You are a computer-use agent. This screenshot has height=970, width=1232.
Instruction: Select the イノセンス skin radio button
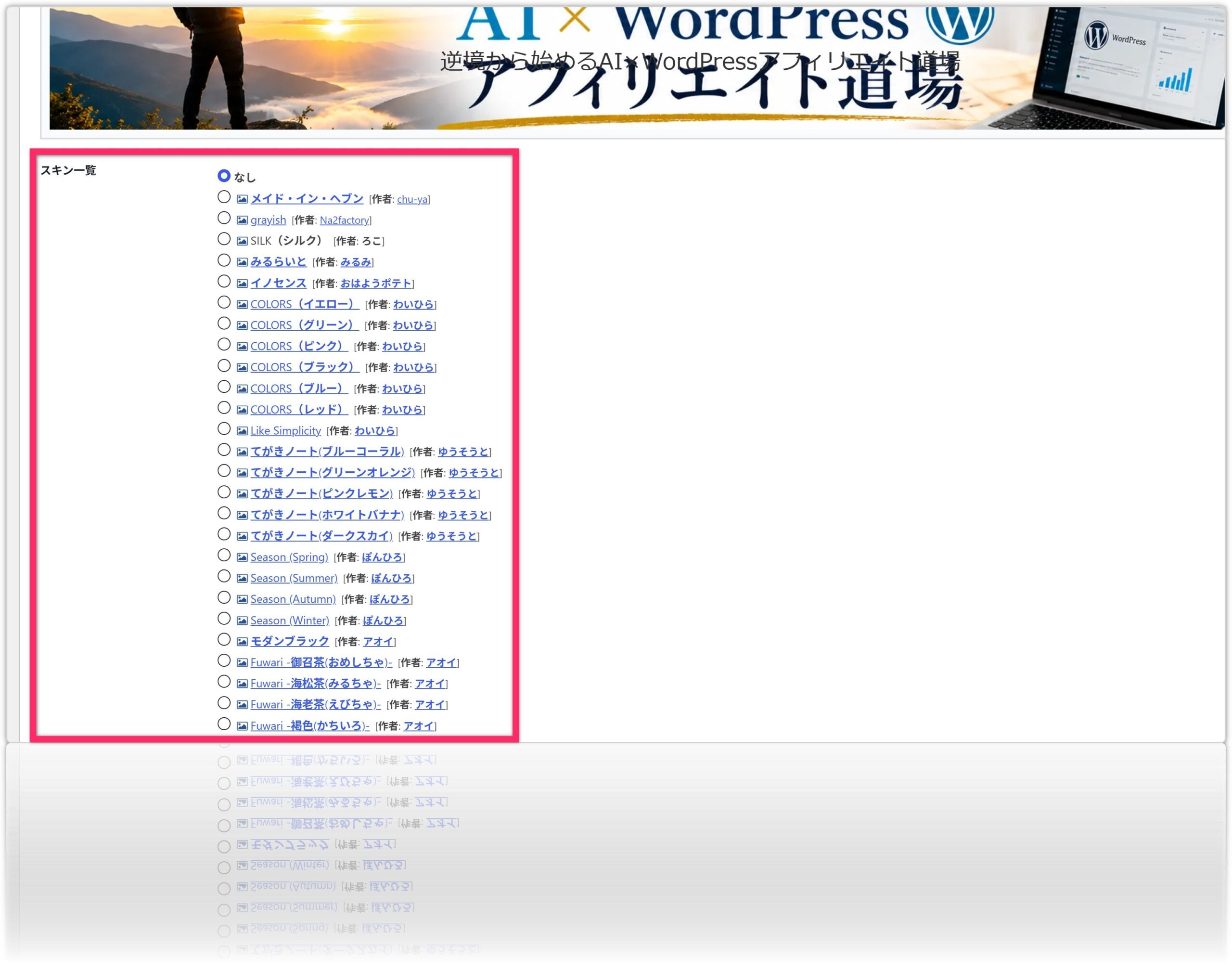click(x=224, y=282)
